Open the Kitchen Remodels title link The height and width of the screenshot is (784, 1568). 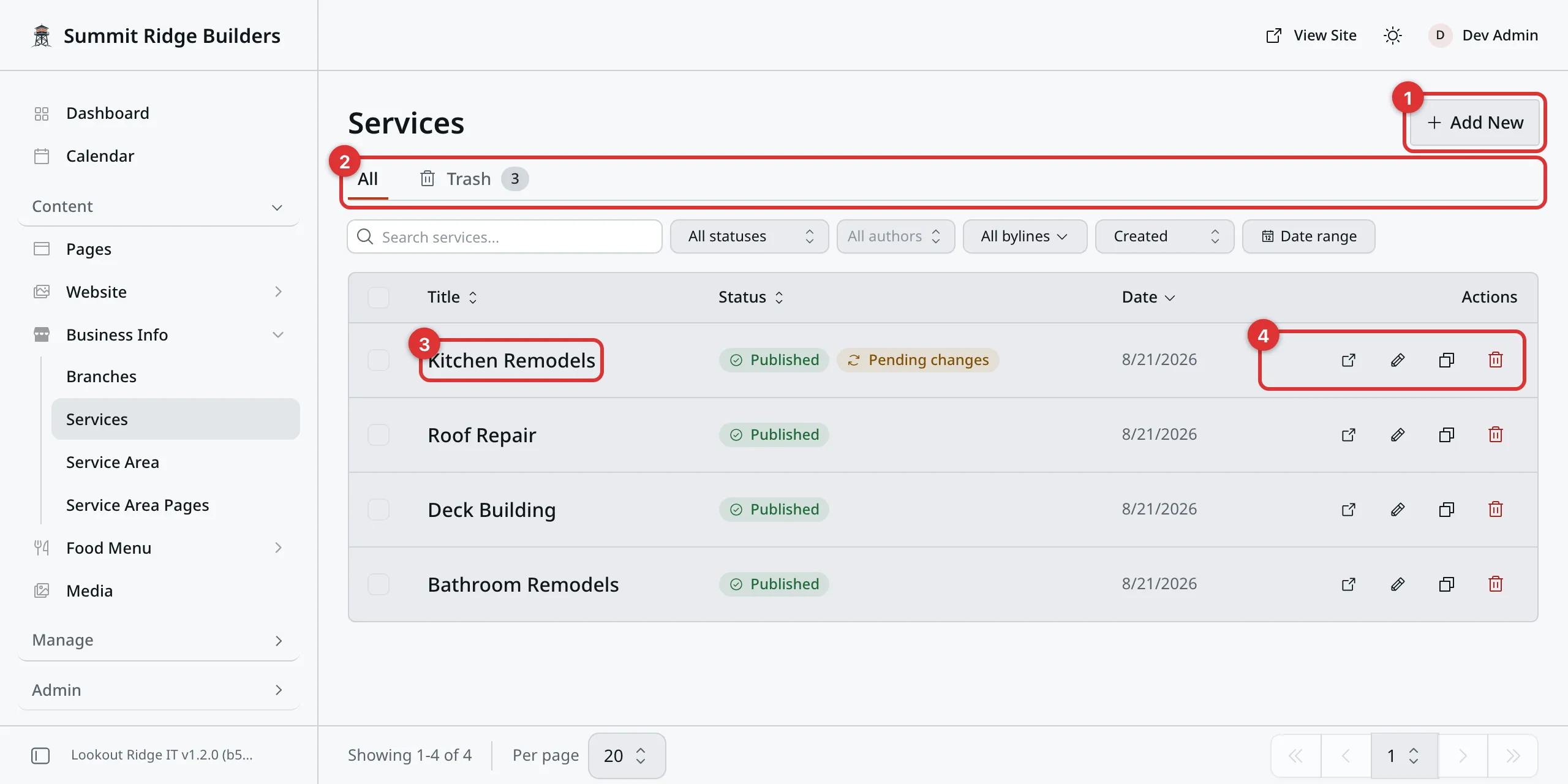511,361
